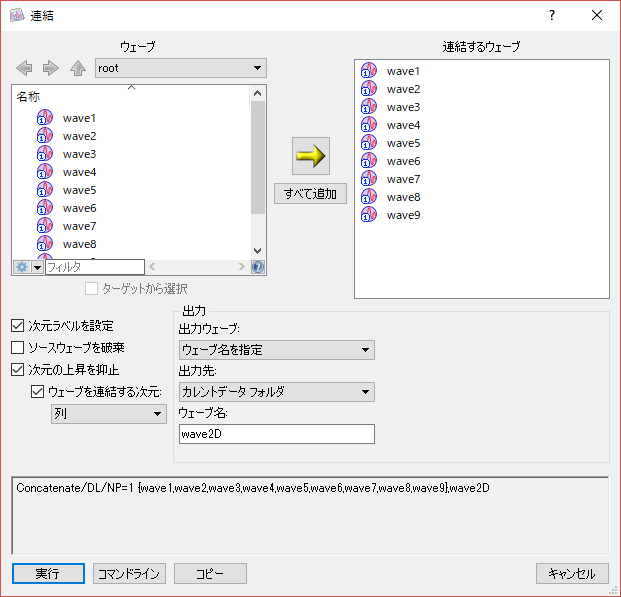
Task: Open the ウェーブ名を指定 output wave dropdown
Action: 277,350
